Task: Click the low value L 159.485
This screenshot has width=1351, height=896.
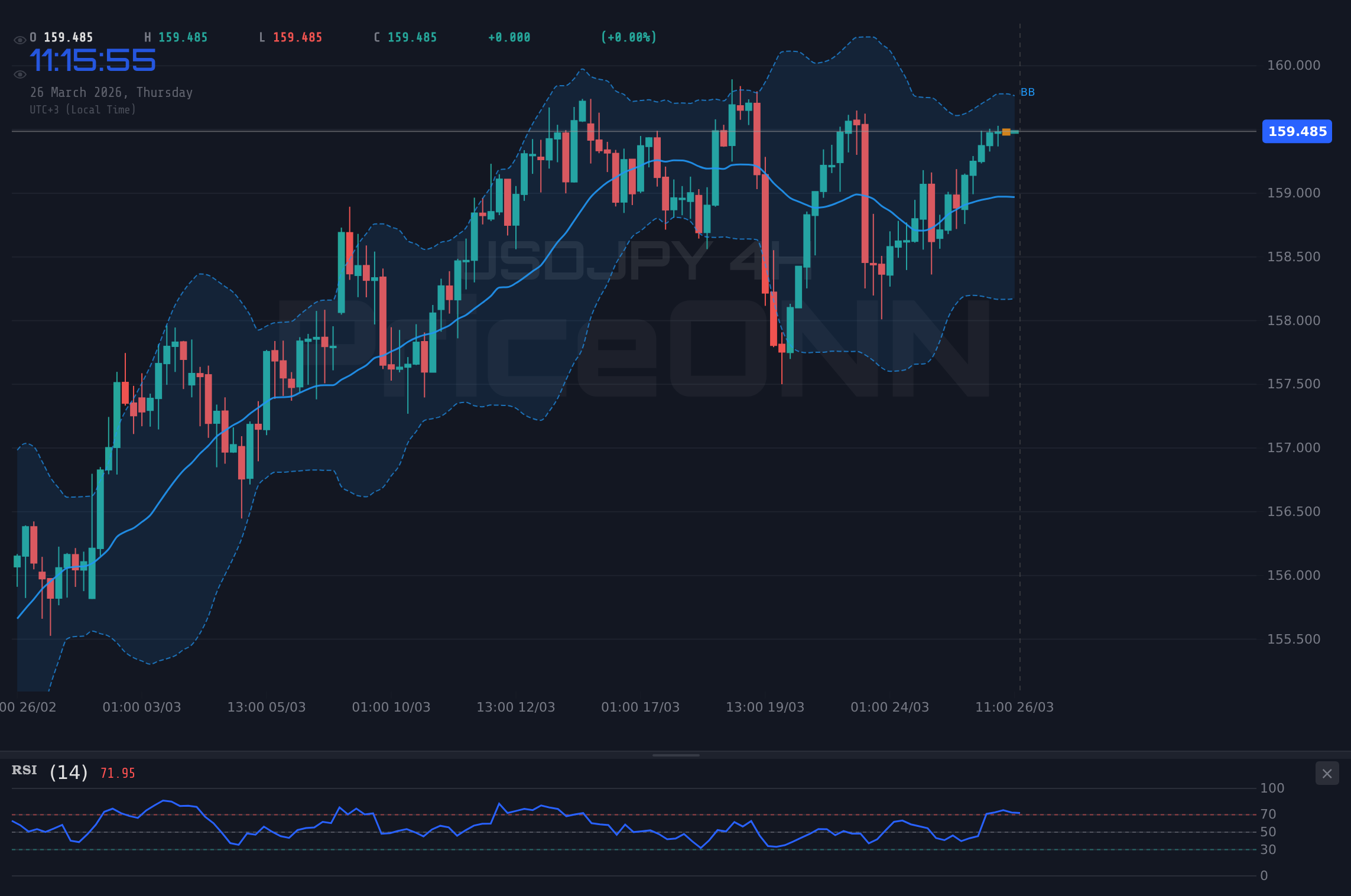Action: coord(290,37)
